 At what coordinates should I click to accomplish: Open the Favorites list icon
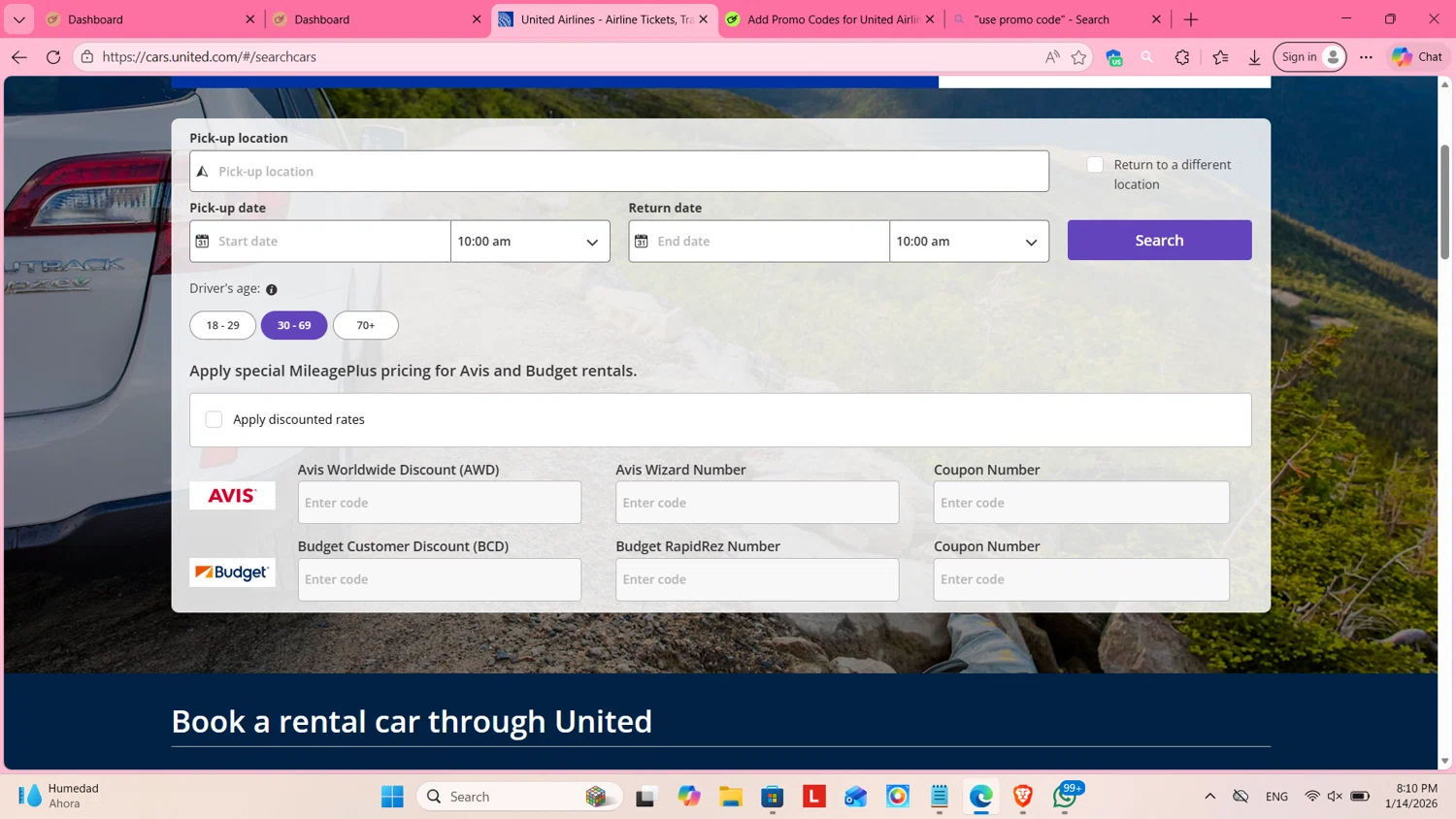[1220, 57]
